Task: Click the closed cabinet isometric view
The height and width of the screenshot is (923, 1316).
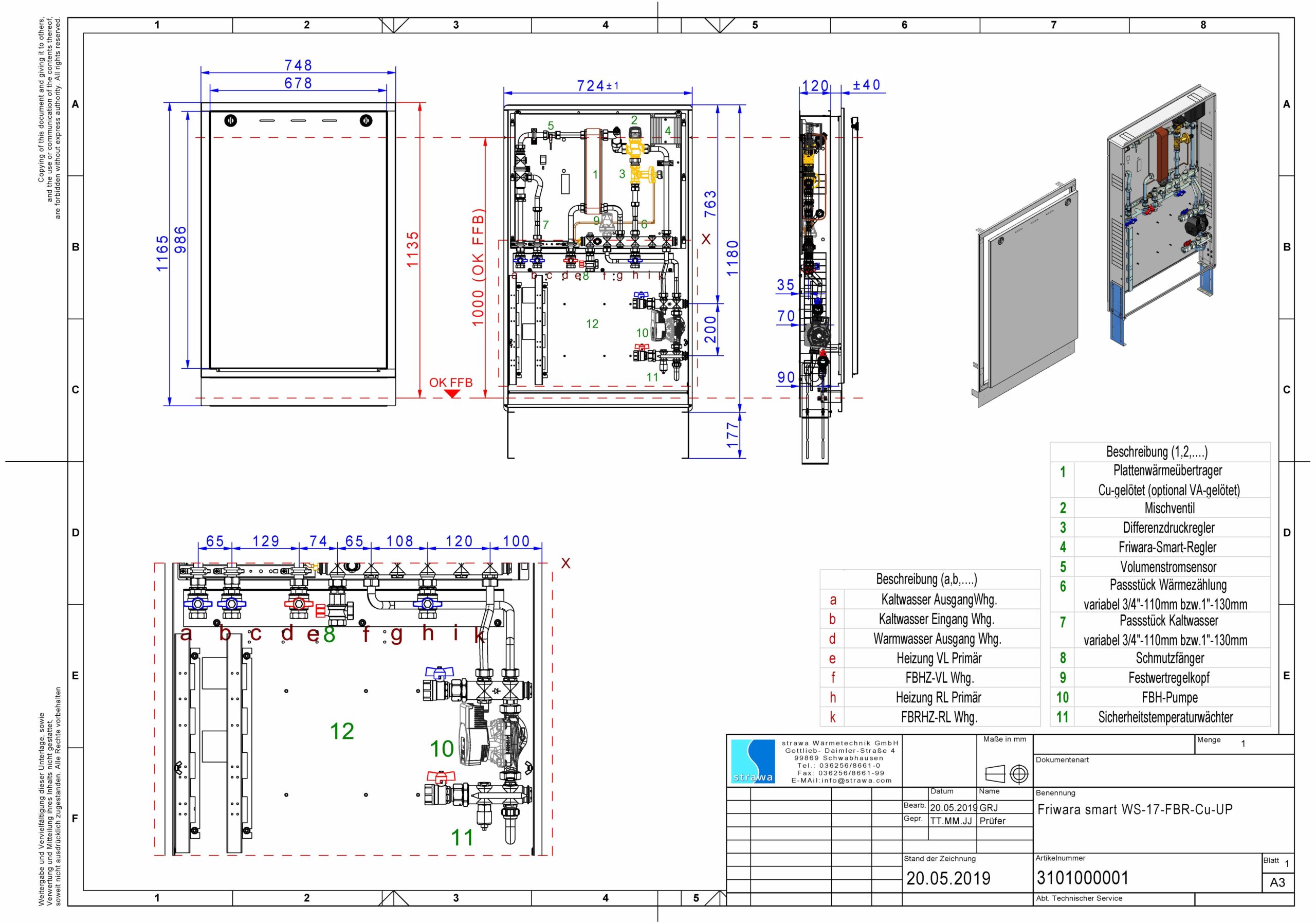Action: point(1026,293)
